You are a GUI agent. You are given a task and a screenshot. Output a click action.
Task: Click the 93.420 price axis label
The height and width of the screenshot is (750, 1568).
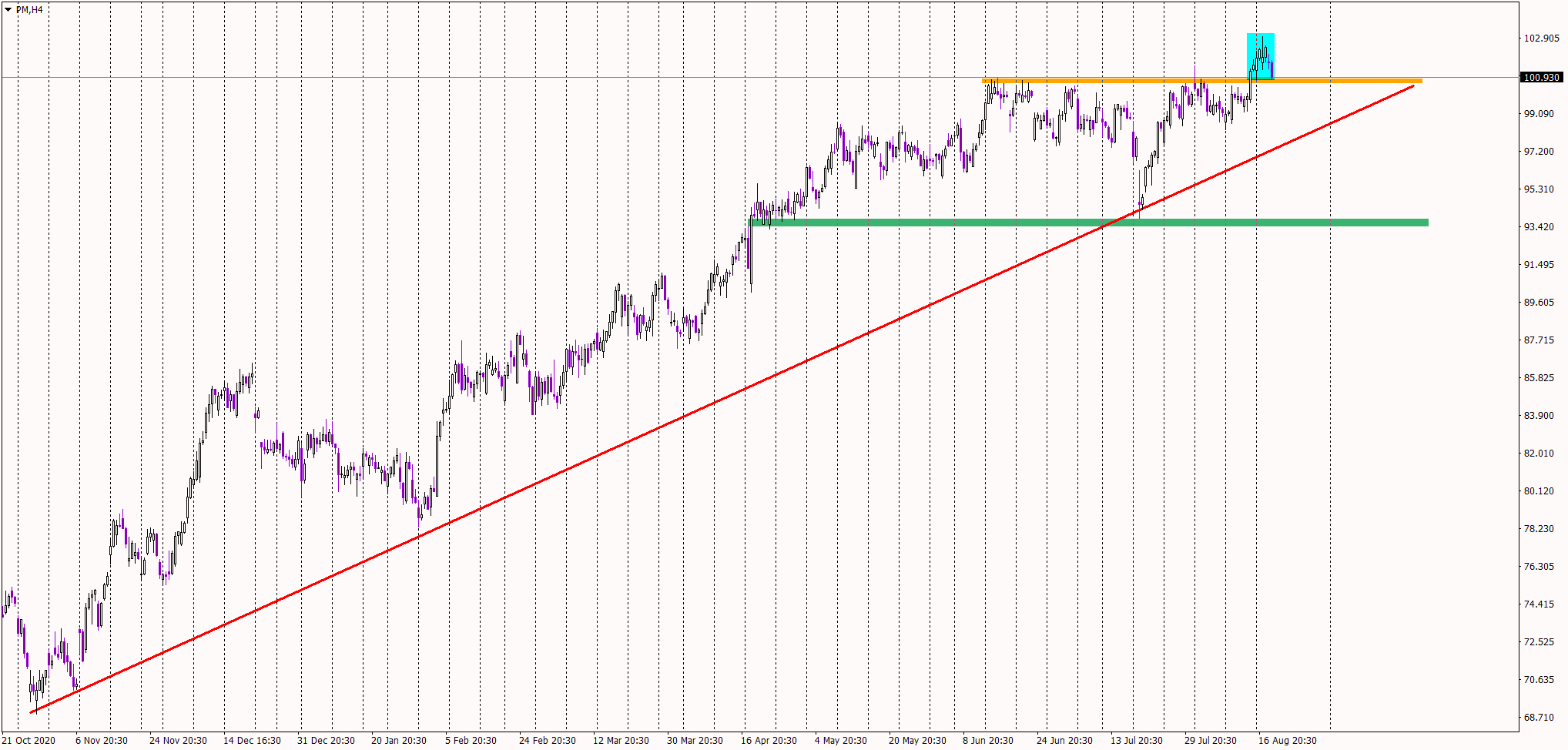1539,227
